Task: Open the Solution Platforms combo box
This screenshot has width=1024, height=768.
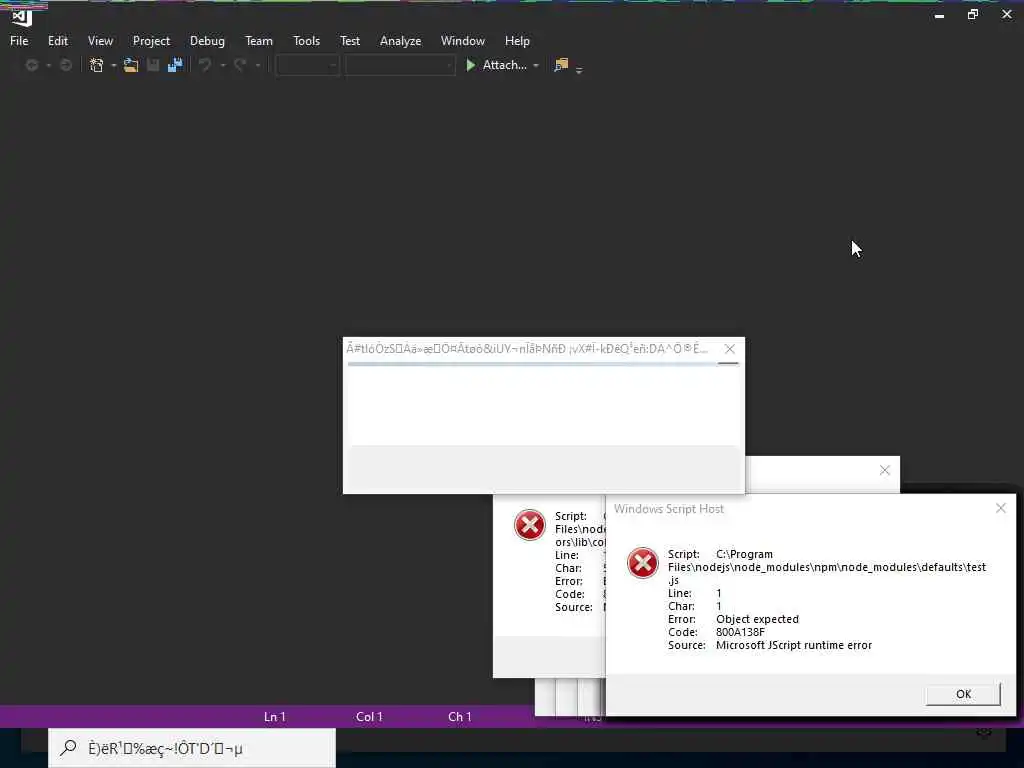Action: (x=400, y=65)
